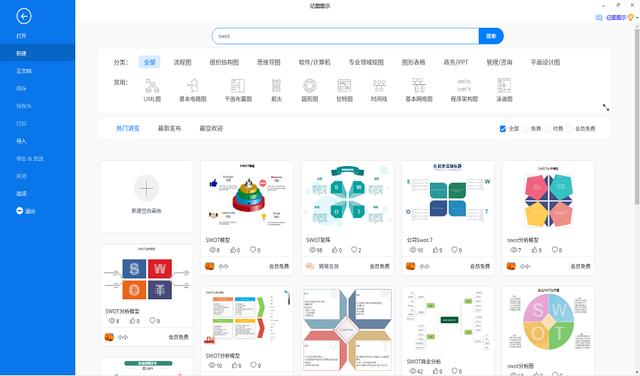Image resolution: width=640 pixels, height=376 pixels.
Task: Select the 新建 sidebar menu item
Action: [37, 53]
